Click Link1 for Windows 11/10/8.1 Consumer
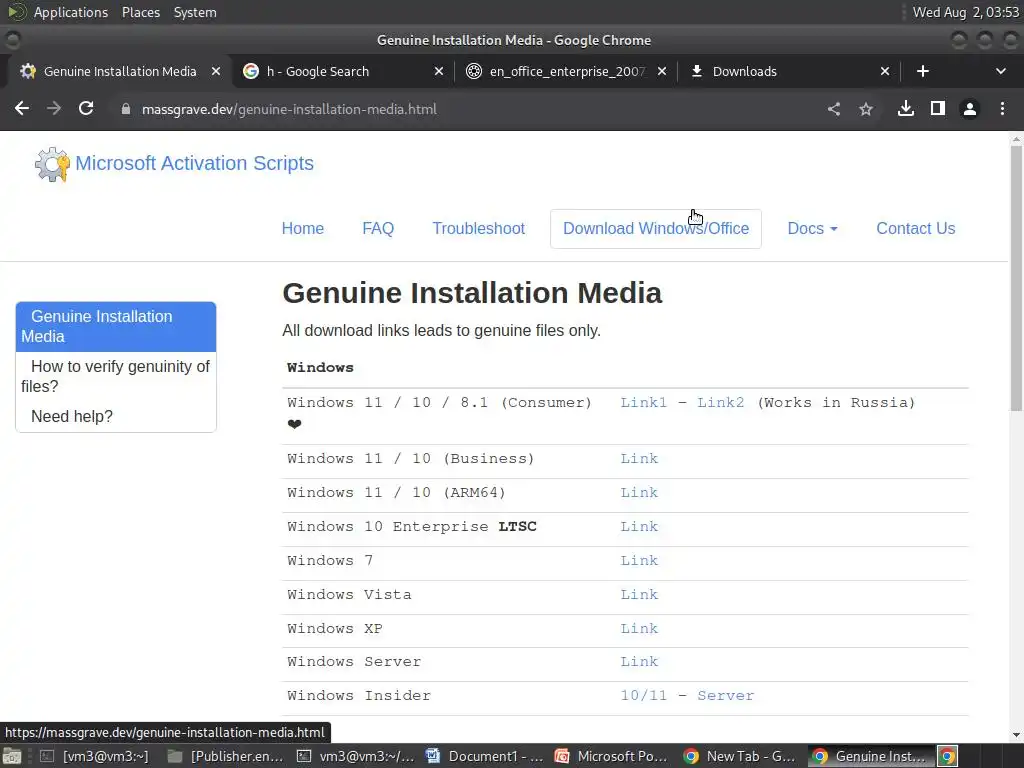1024x768 pixels. tap(643, 402)
